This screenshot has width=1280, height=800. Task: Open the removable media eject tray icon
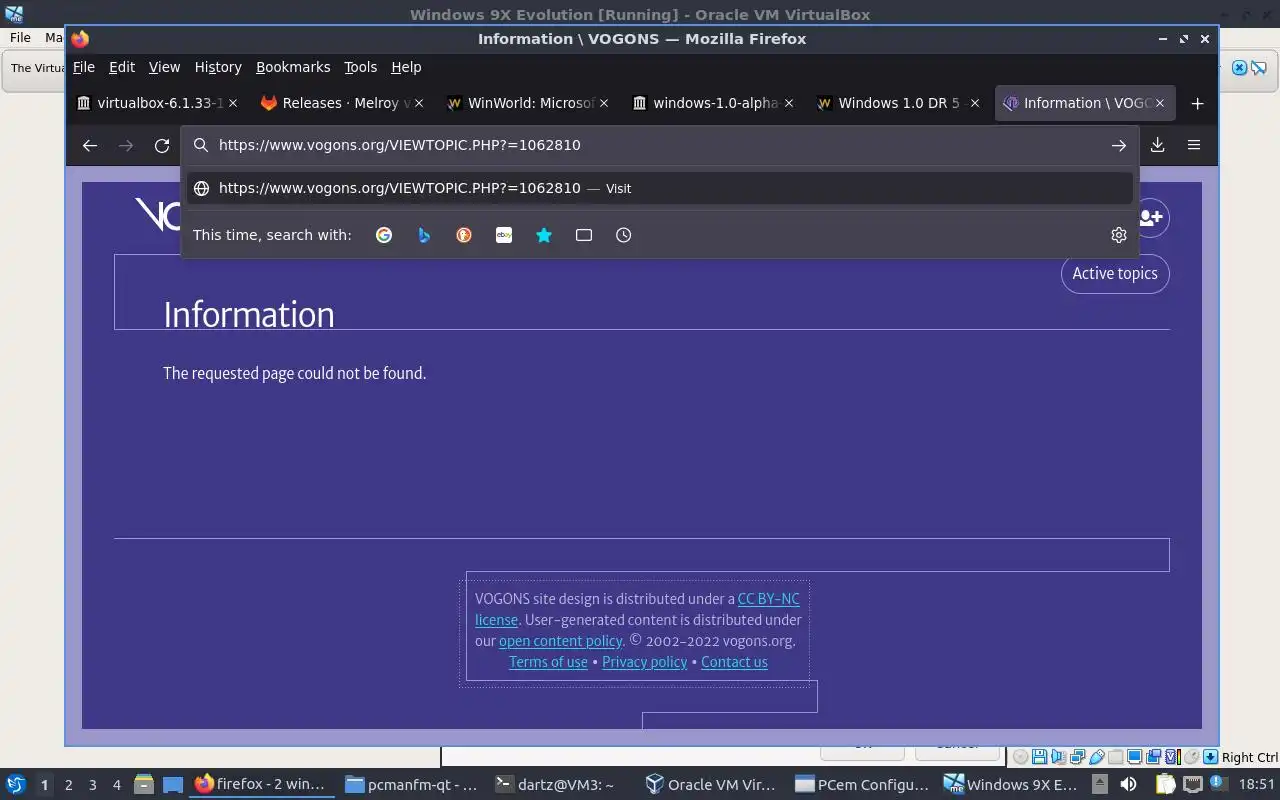(x=1100, y=784)
